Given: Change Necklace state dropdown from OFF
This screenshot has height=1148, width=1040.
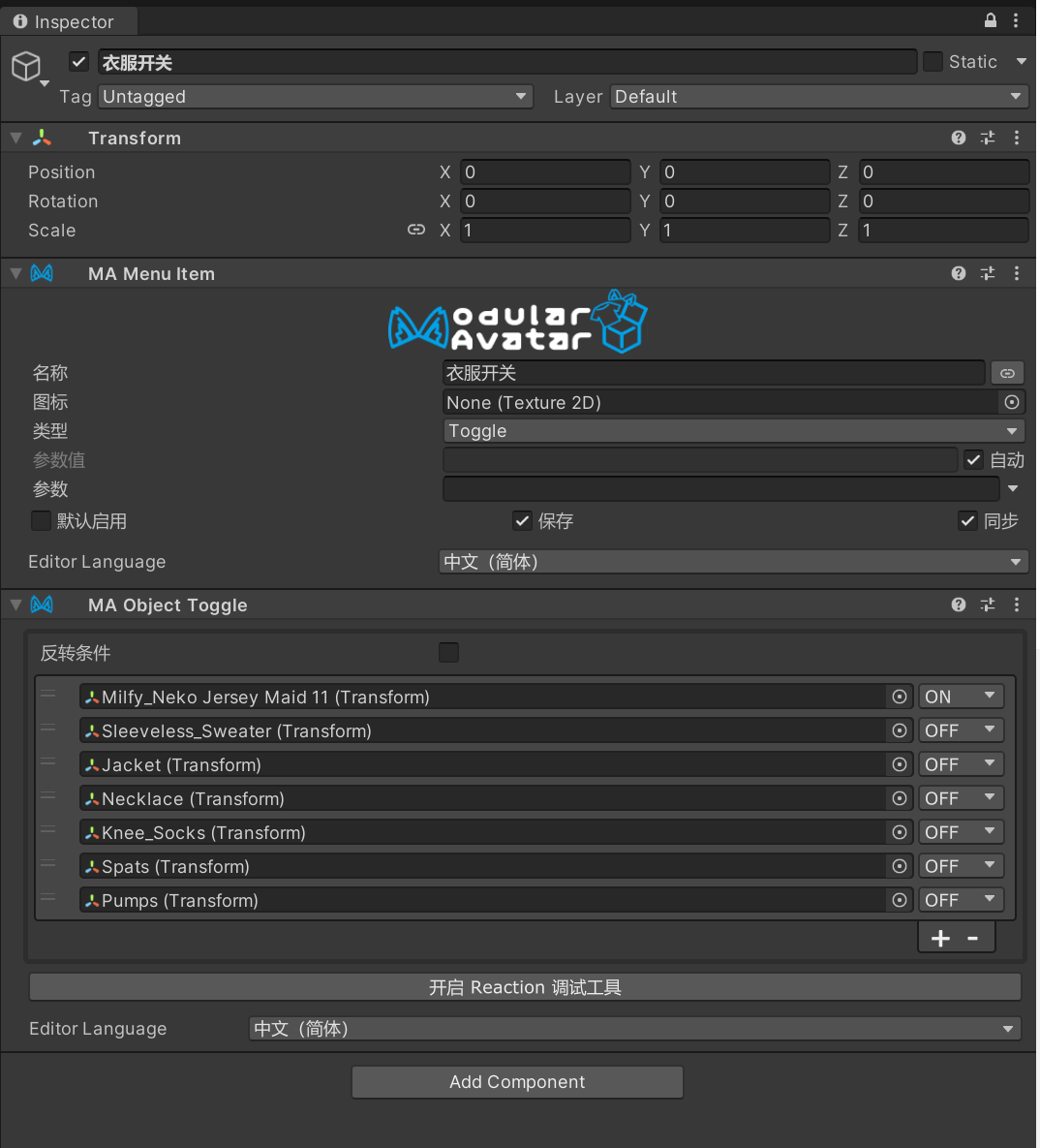Looking at the screenshot, I should pos(960,798).
